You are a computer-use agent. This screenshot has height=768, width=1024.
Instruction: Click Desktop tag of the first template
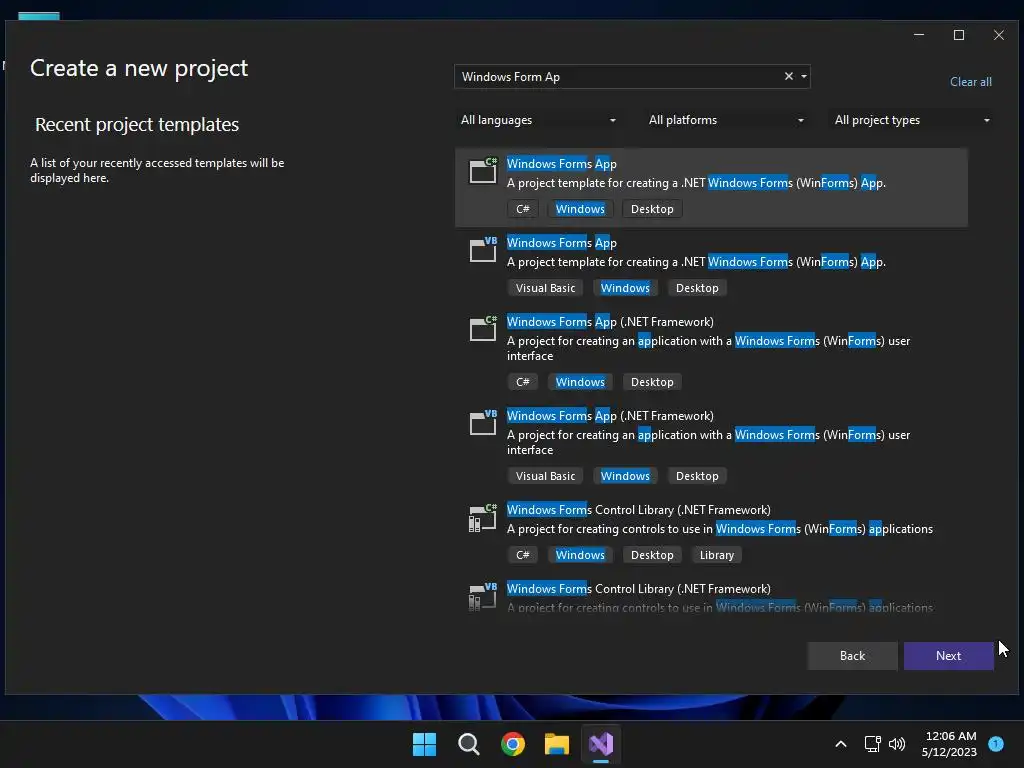652,209
